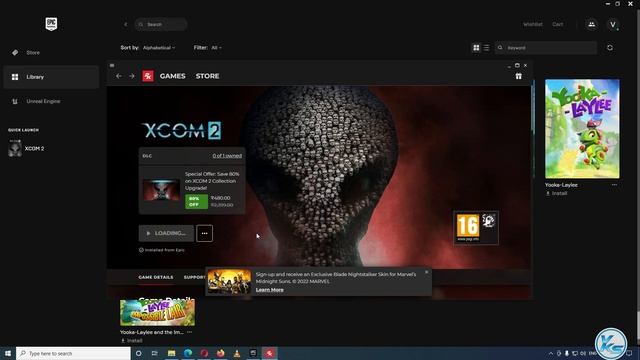
Task: Open 2K launcher taskbar icon
Action: point(269,353)
